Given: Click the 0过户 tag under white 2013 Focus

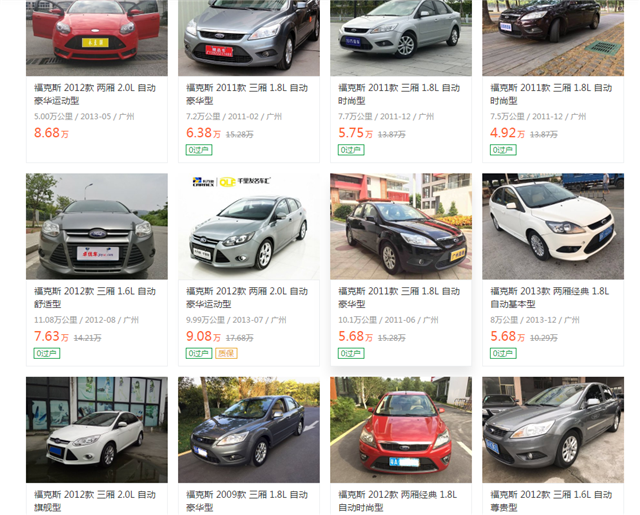Looking at the screenshot, I should point(503,353).
